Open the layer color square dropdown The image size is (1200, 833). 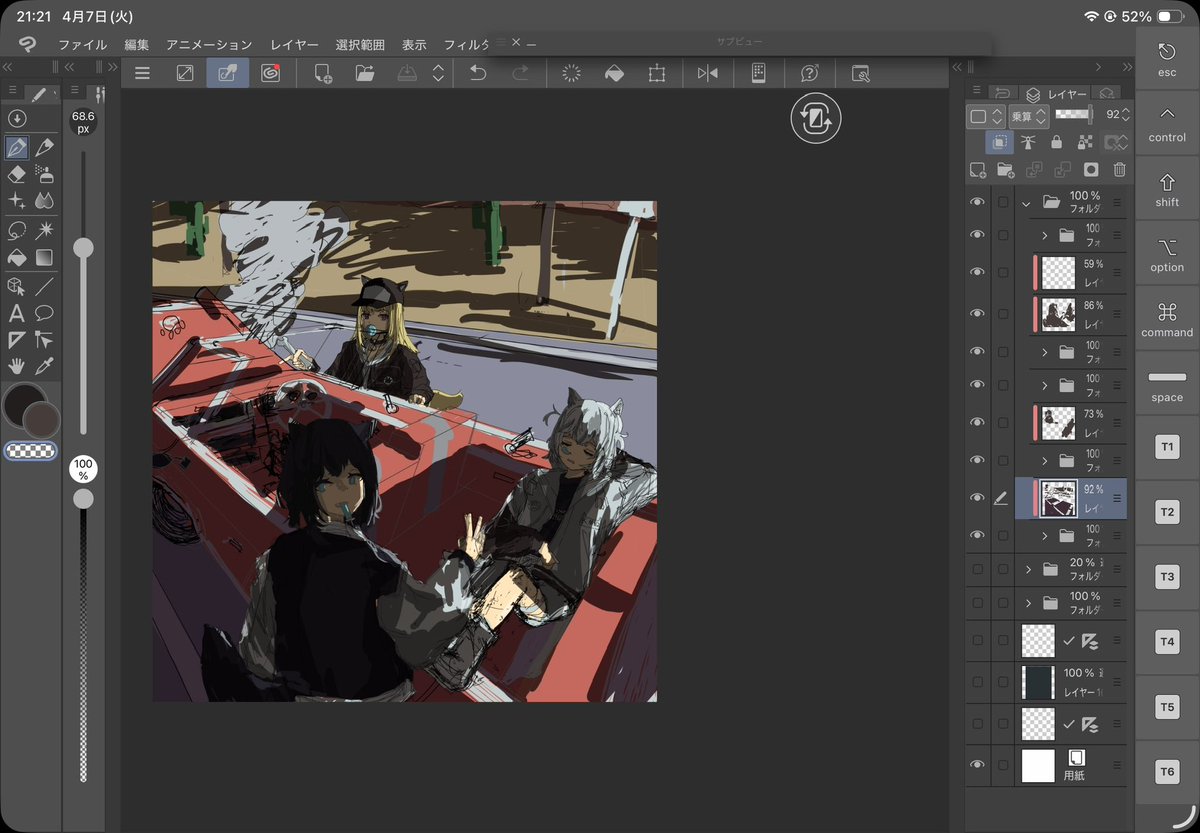[985, 116]
